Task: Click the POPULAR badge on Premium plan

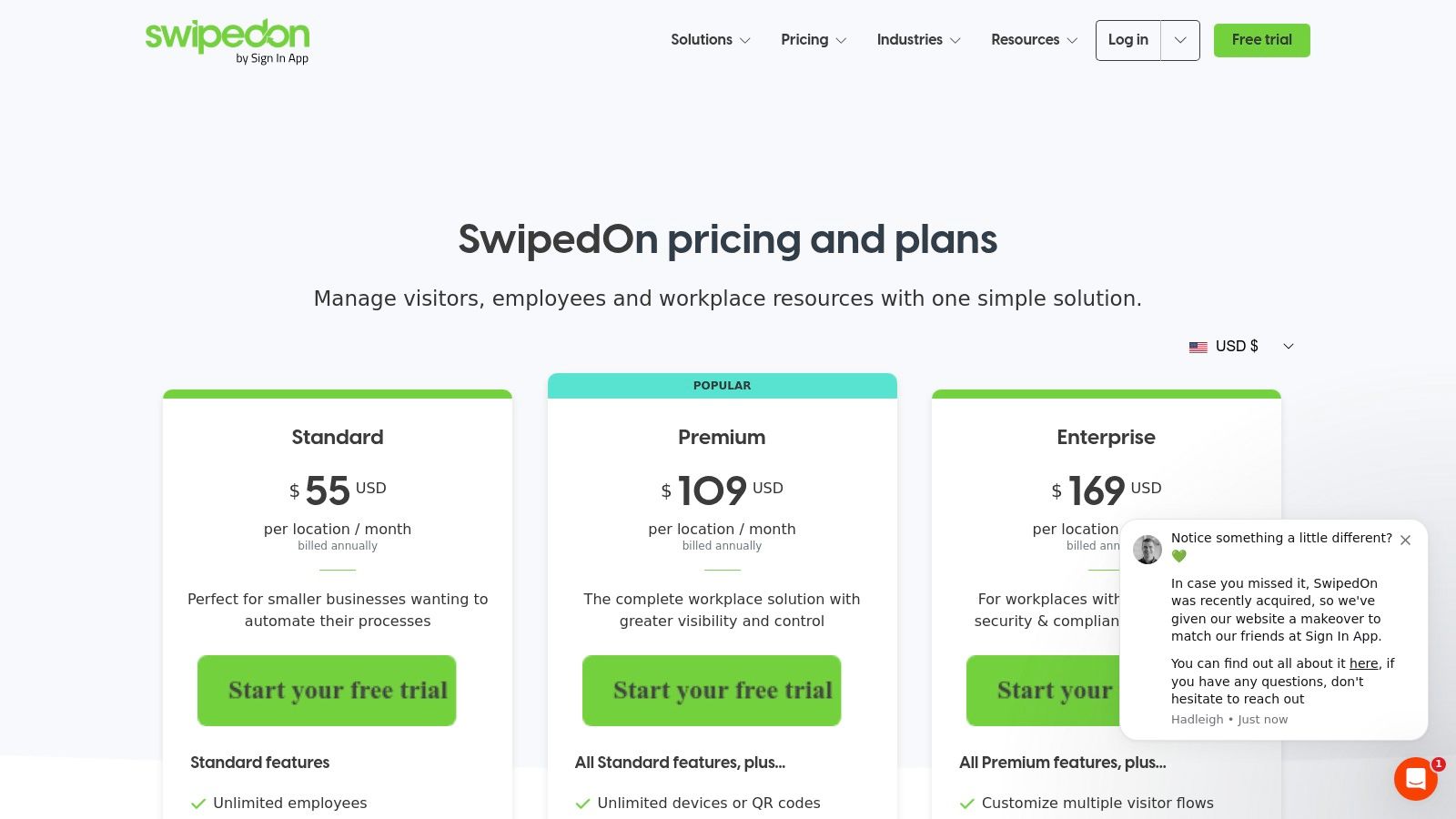Action: click(x=723, y=386)
